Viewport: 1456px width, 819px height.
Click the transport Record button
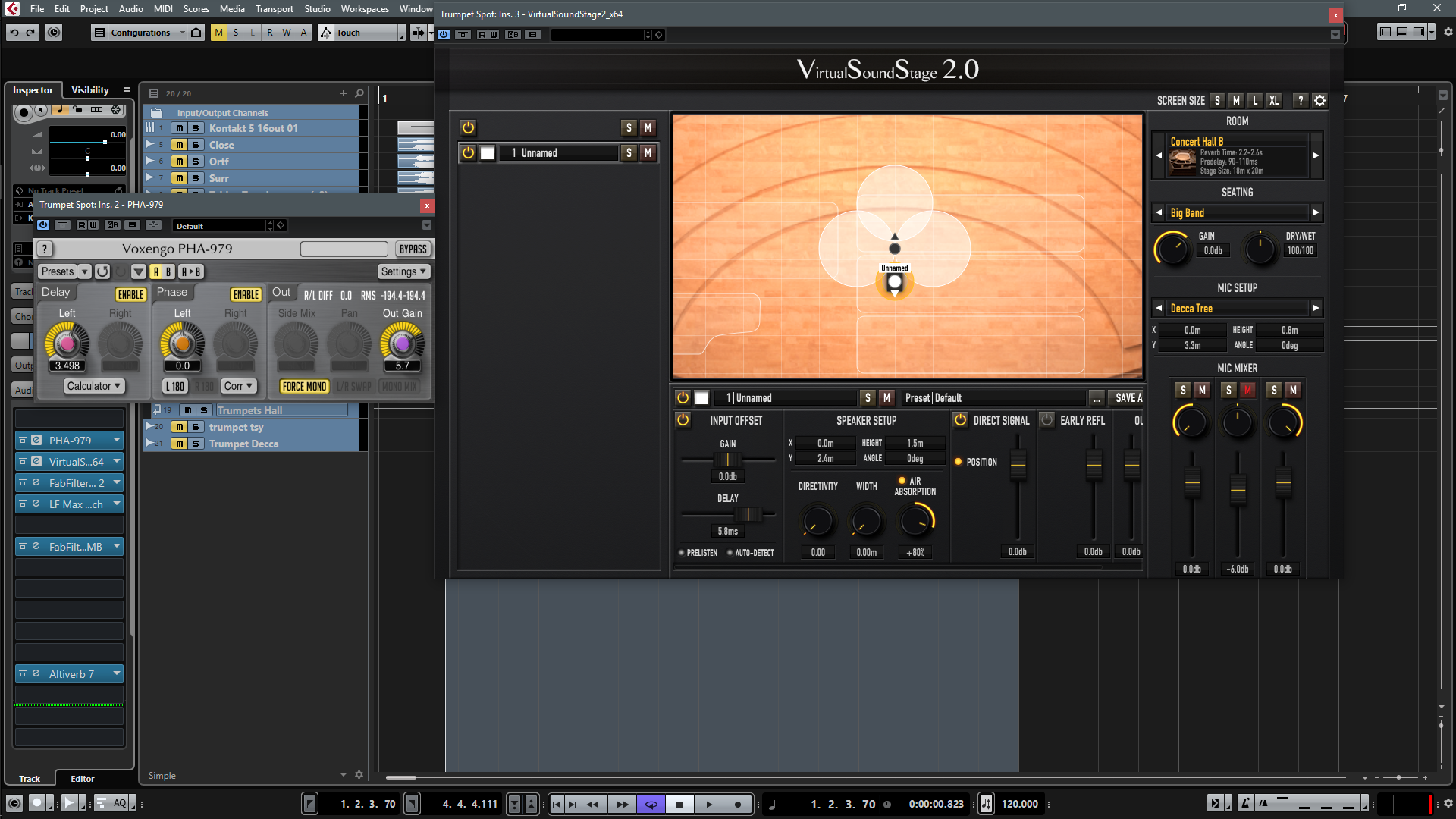coord(737,805)
